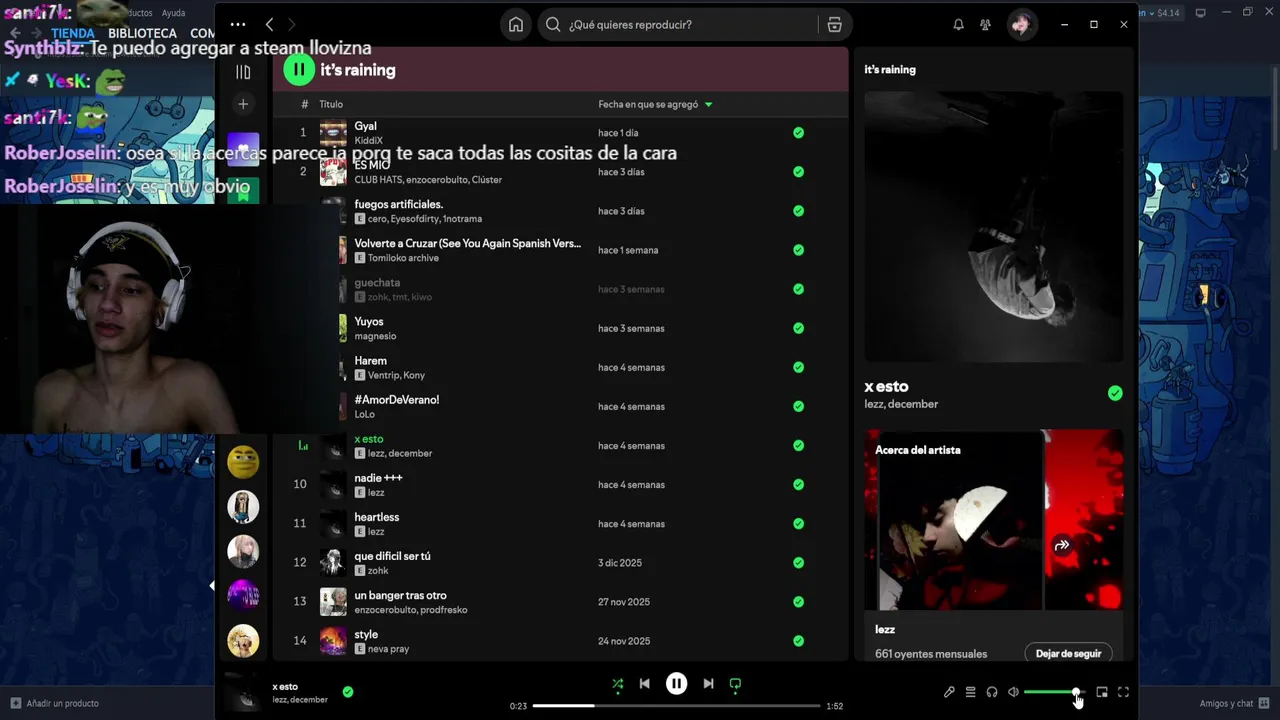The image size is (1280, 720).
Task: Open the Tomiloko archive artist link
Action: pos(403,258)
